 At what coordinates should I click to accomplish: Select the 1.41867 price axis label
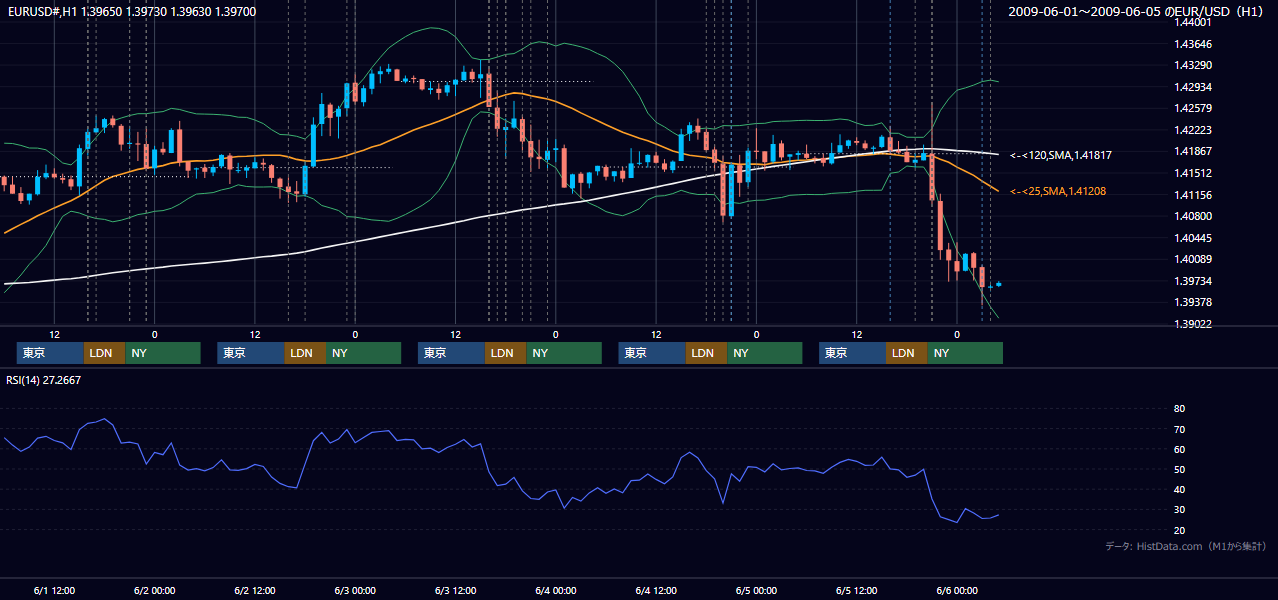[1193, 151]
